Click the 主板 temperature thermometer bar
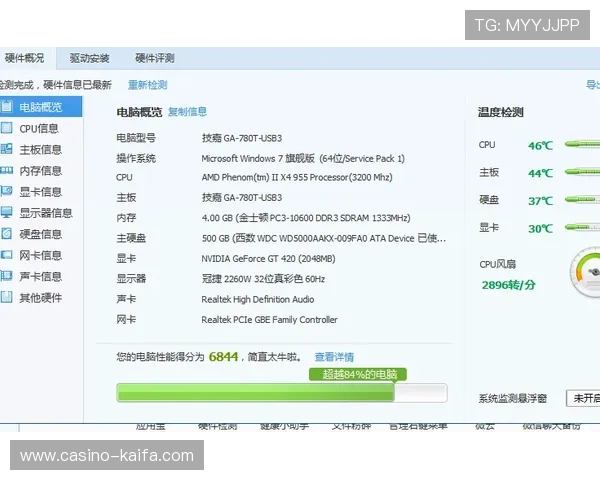Image resolution: width=600 pixels, height=480 pixels. pos(582,172)
